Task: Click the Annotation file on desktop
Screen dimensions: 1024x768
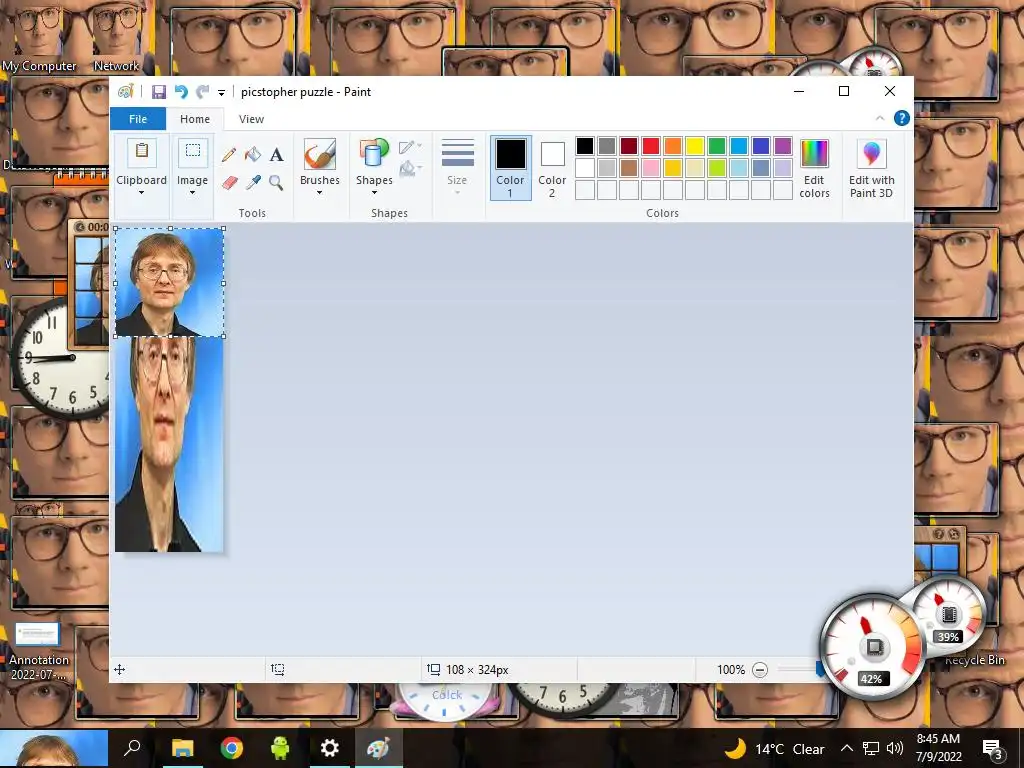Action: pyautogui.click(x=38, y=652)
